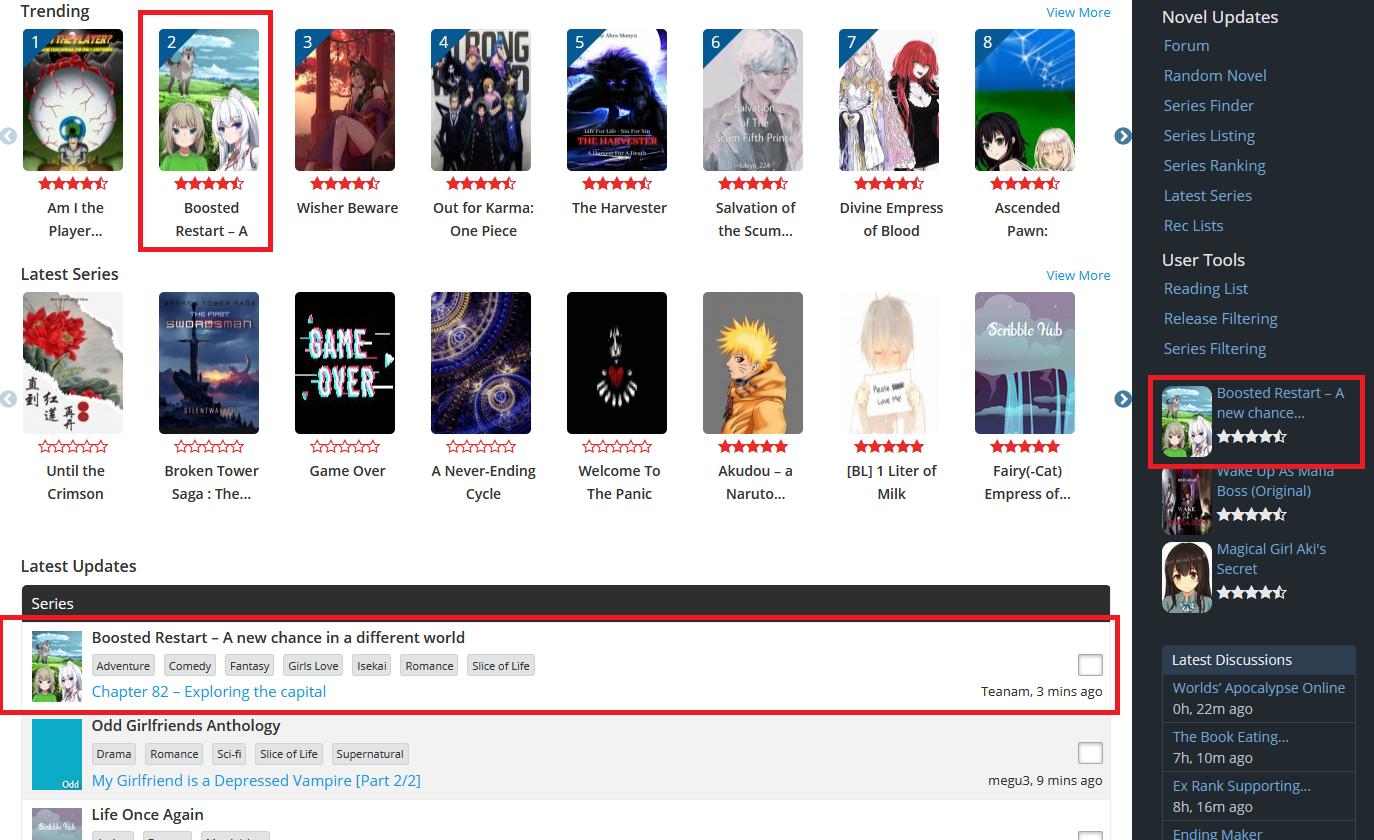Click View More next to Trending
Viewport: 1374px width, 840px height.
(1078, 13)
